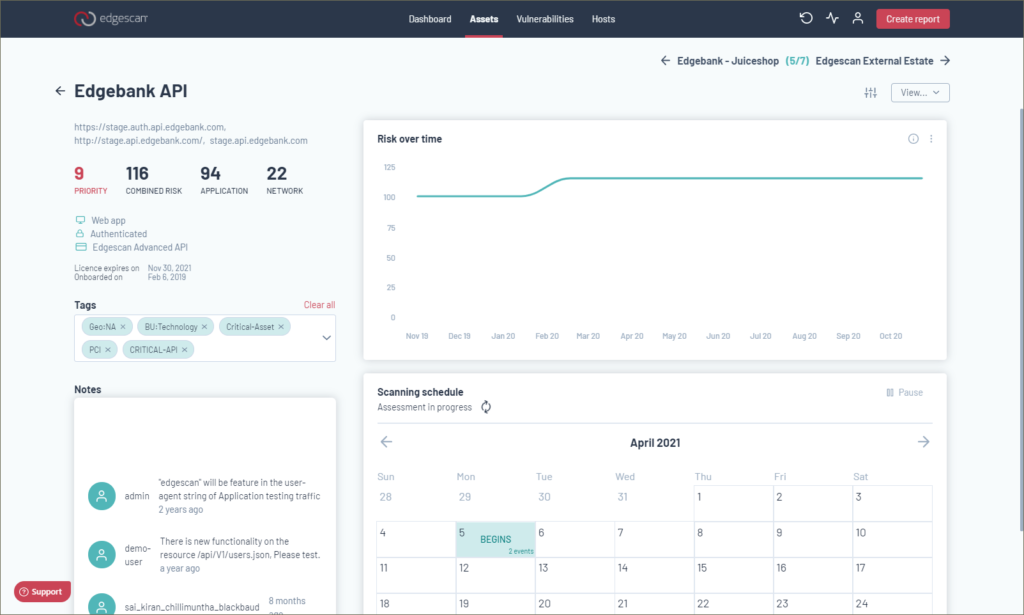The height and width of the screenshot is (615, 1024).
Task: Open the BEGINS event on April 5
Action: (496, 539)
